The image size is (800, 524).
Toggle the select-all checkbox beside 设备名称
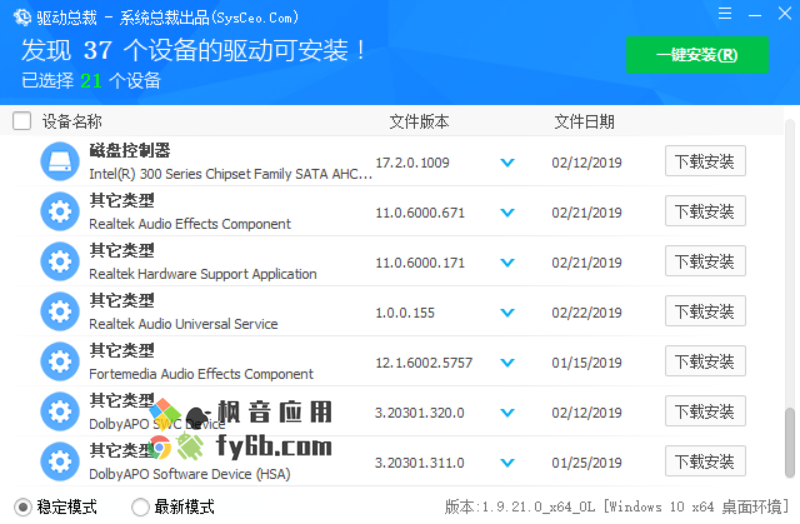click(22, 121)
